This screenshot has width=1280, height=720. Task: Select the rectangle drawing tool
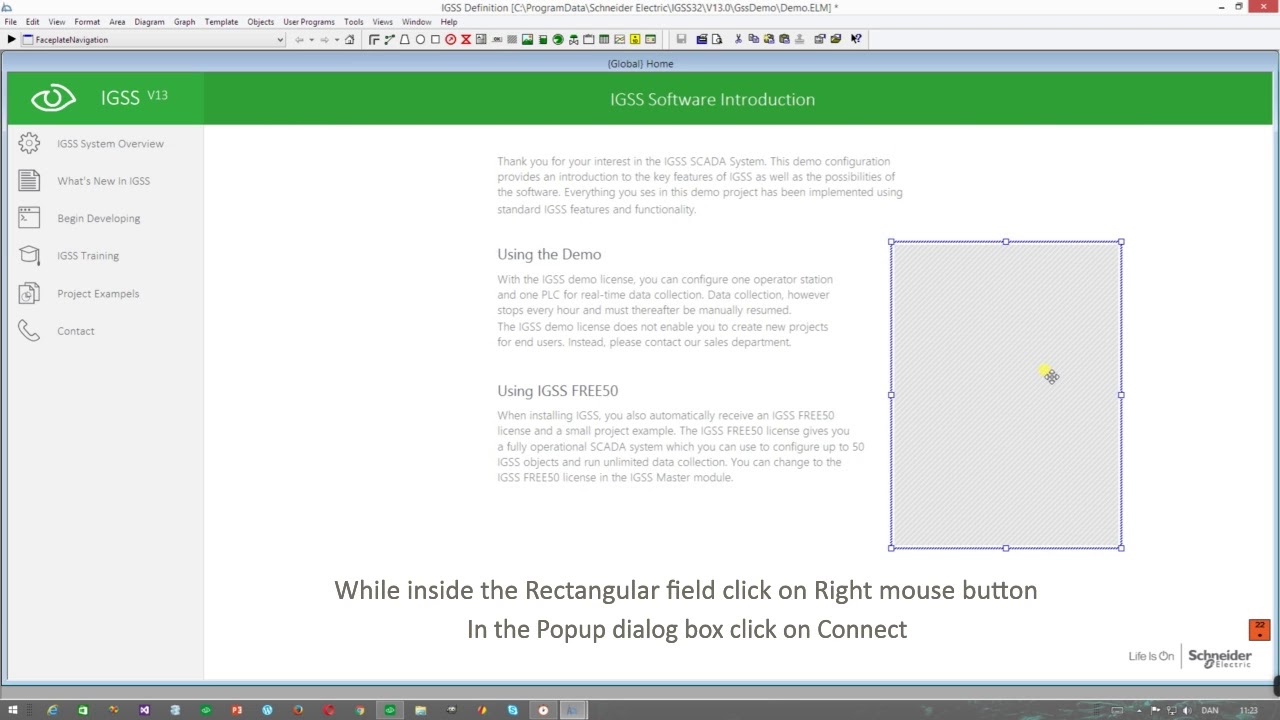(x=435, y=40)
